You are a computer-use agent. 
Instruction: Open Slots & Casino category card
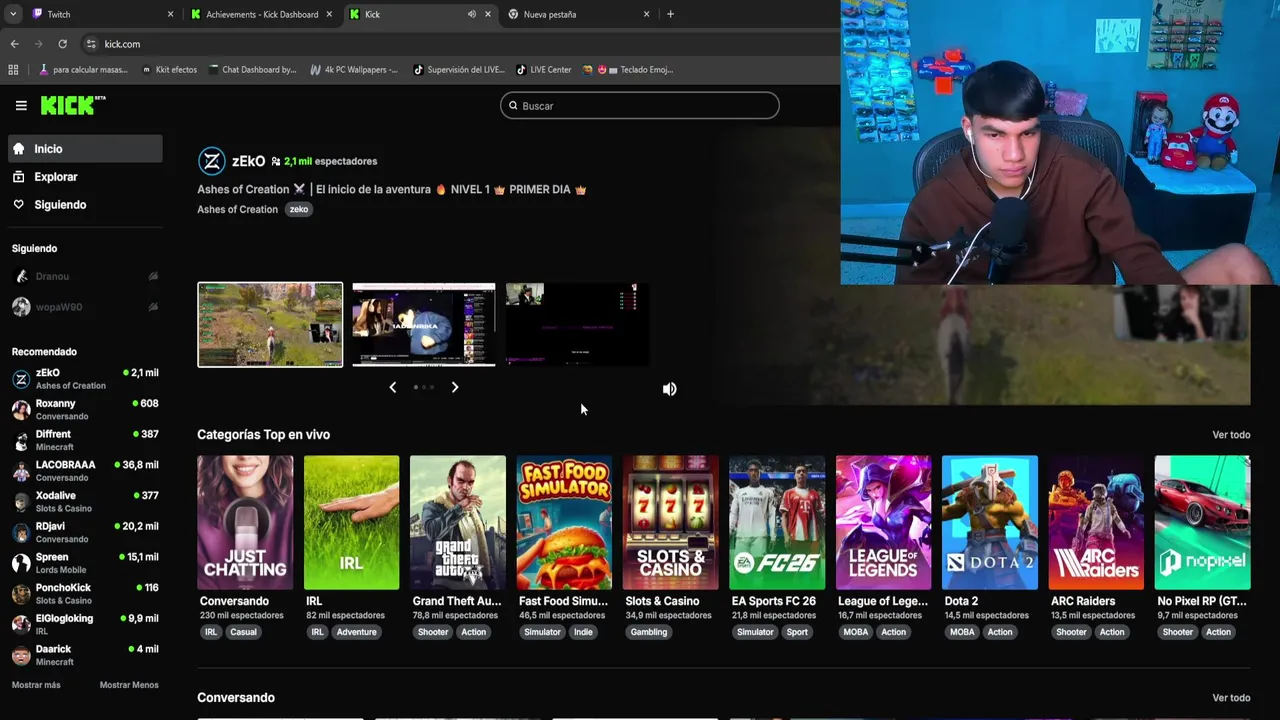[x=670, y=523]
